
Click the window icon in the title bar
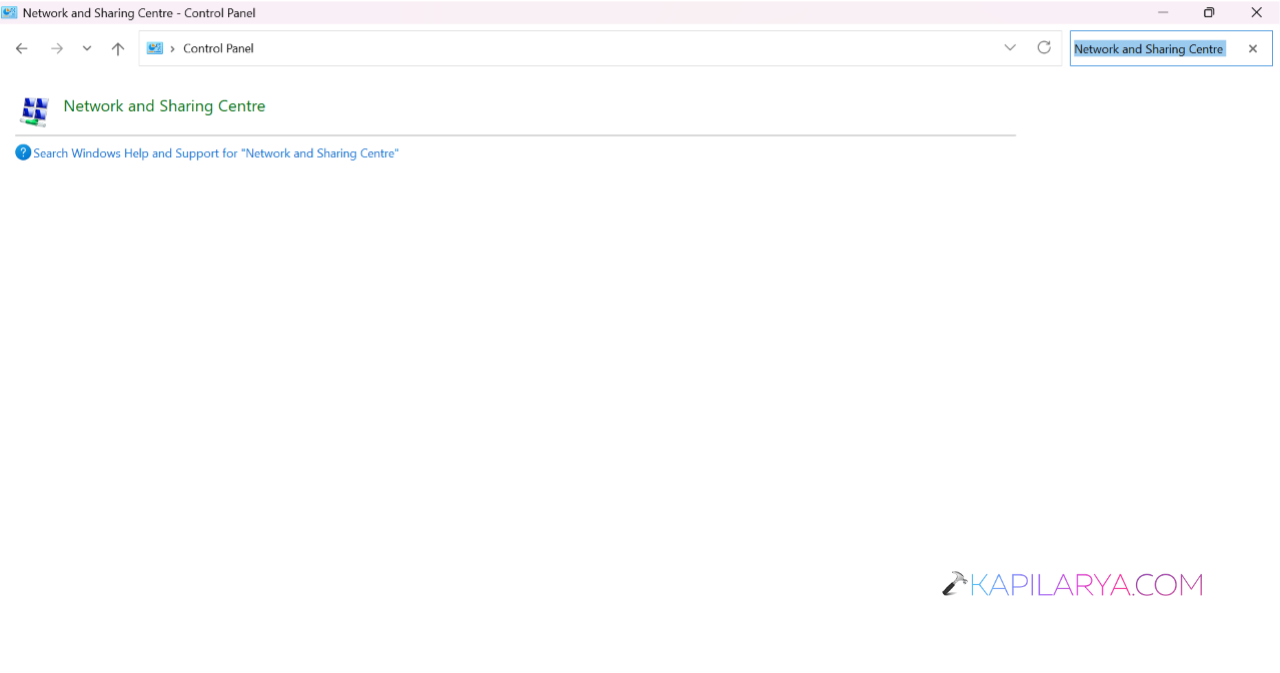[10, 12]
